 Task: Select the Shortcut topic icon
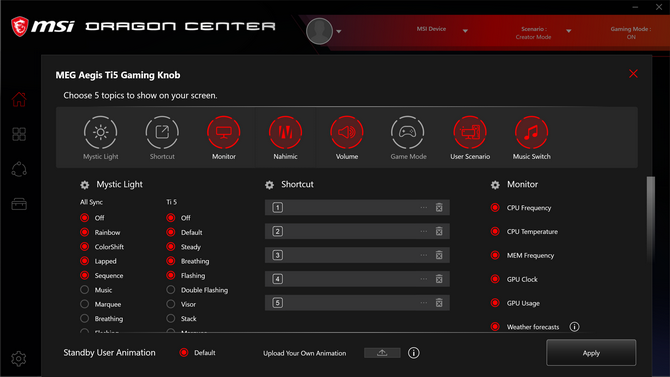click(162, 133)
